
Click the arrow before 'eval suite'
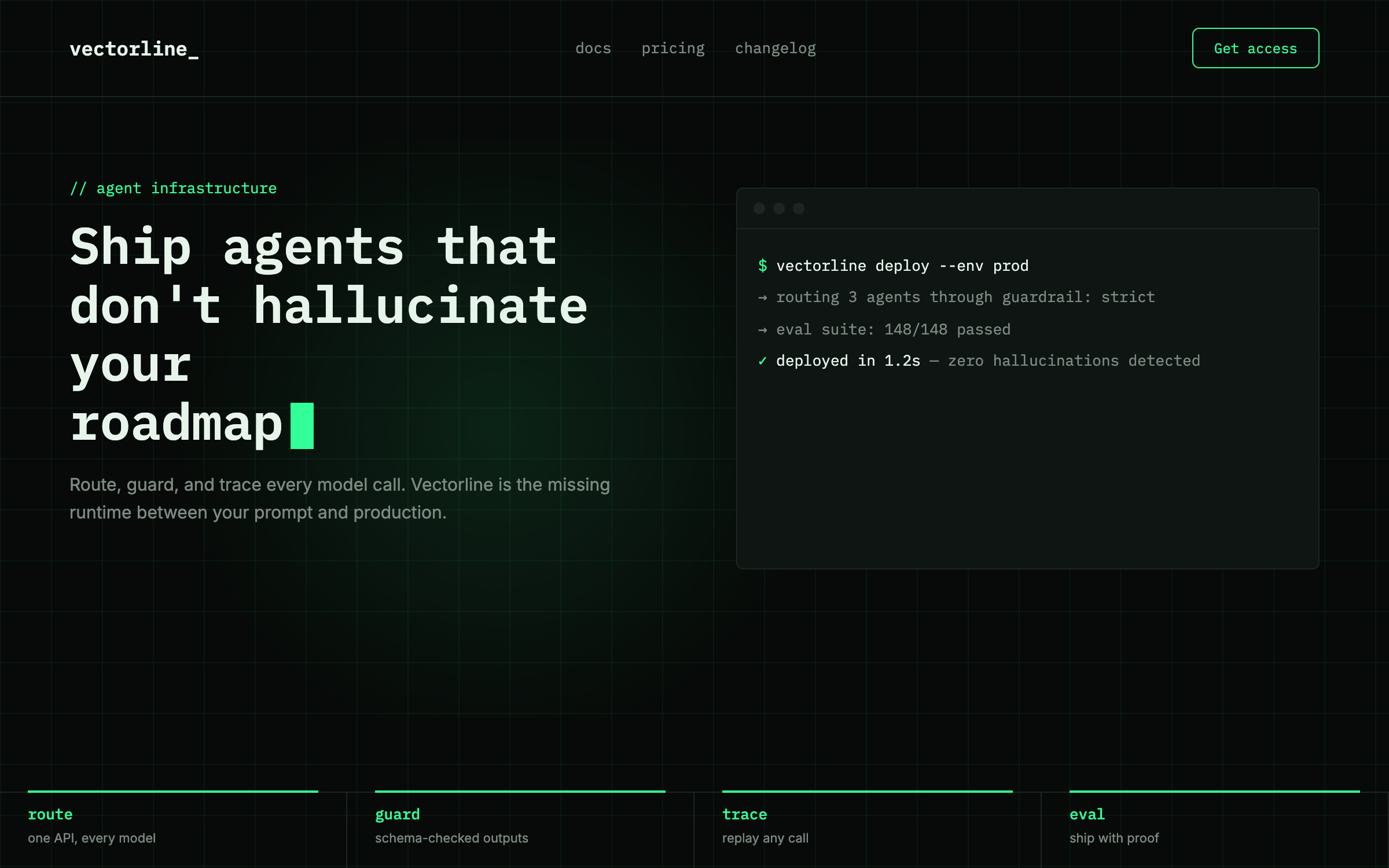(x=762, y=330)
